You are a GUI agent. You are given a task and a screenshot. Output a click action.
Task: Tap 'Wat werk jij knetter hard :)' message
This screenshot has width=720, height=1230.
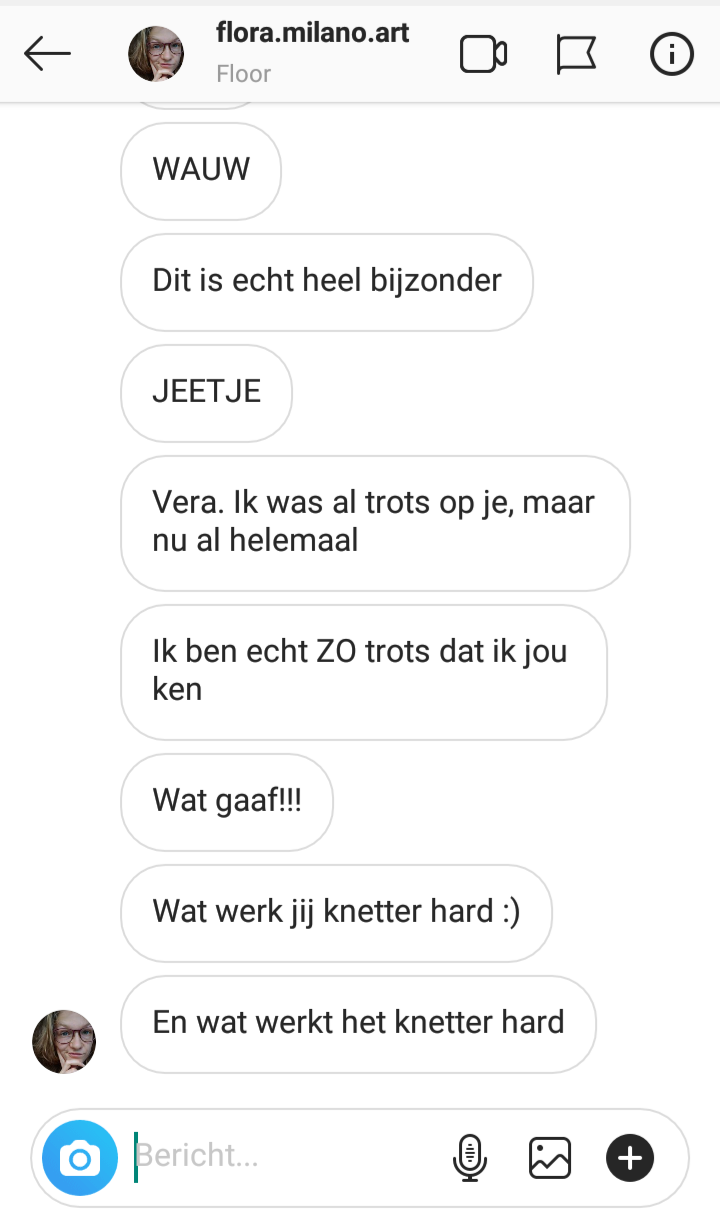pyautogui.click(x=336, y=913)
